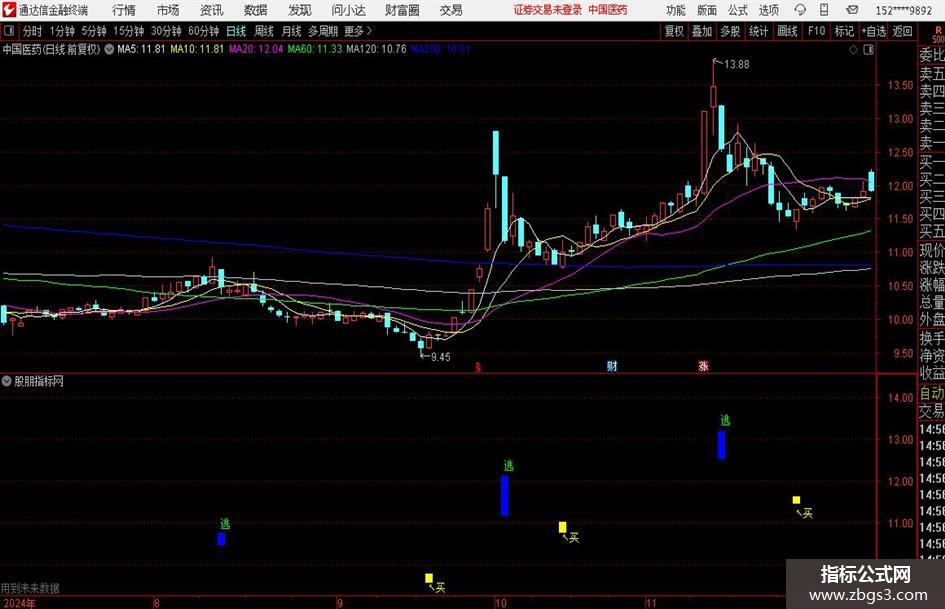Click the 13.88 high price label

(x=736, y=65)
